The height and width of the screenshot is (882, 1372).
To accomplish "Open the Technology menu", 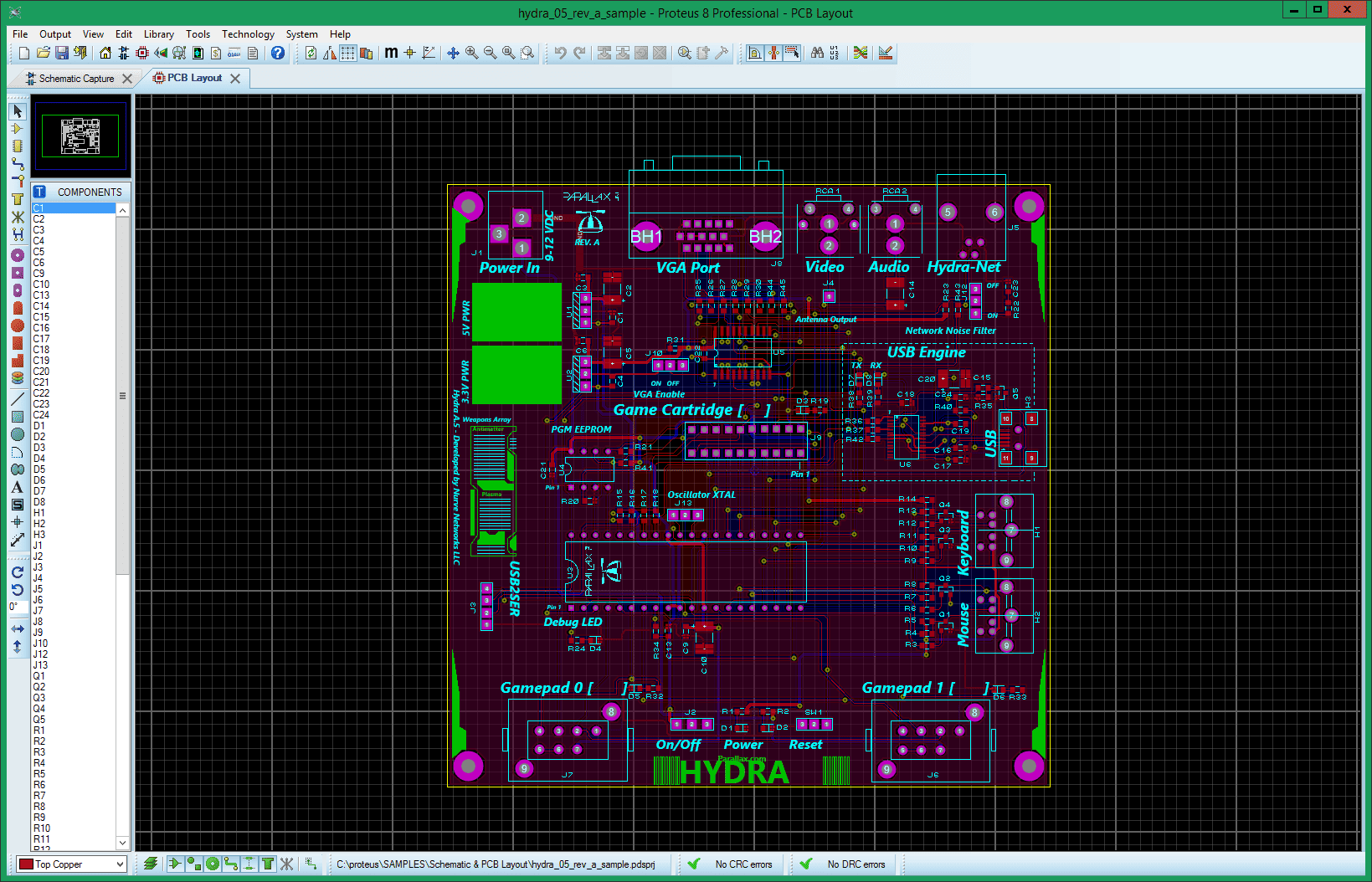I will tap(248, 34).
